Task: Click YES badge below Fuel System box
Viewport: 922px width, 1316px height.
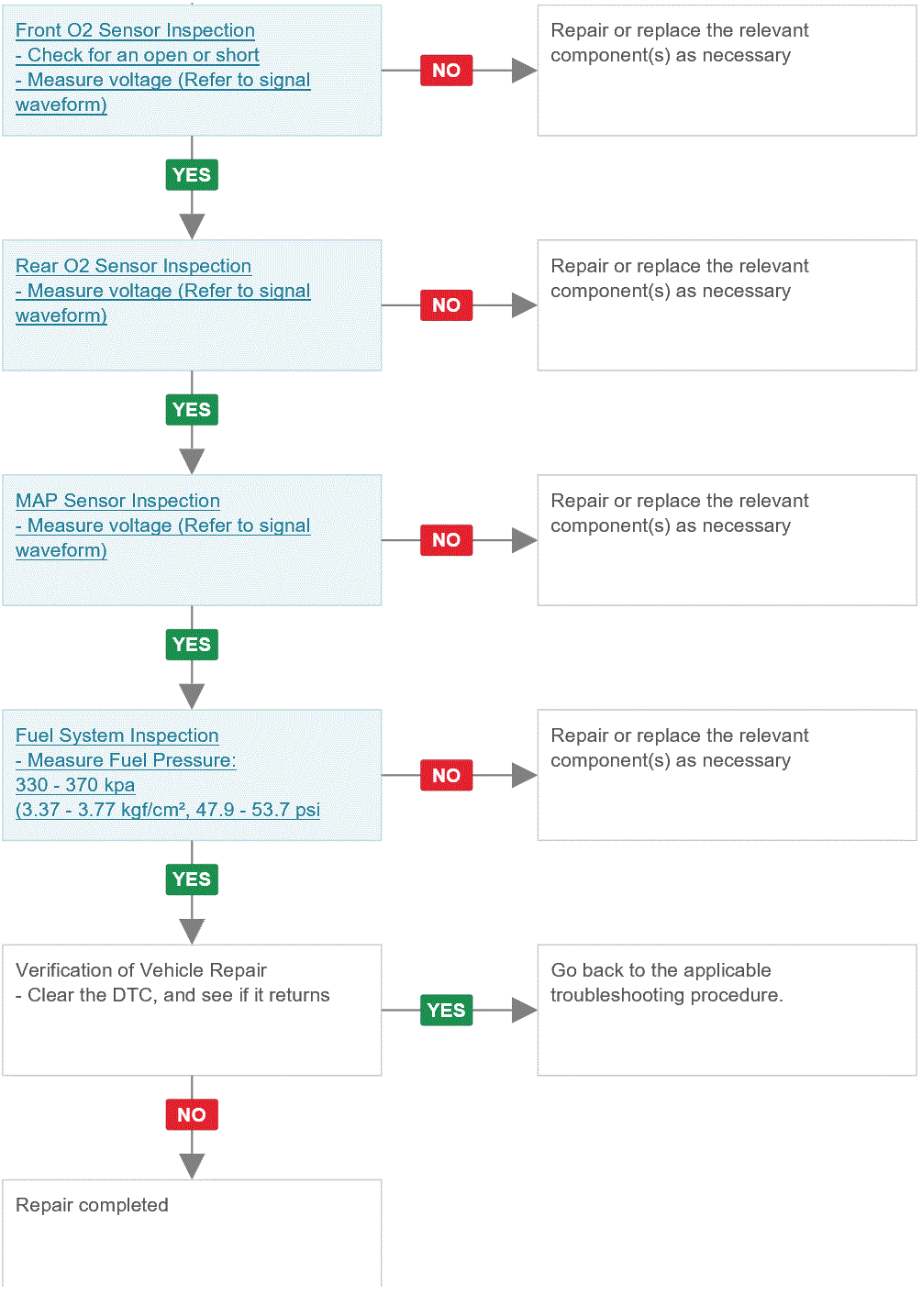Action: click(192, 879)
